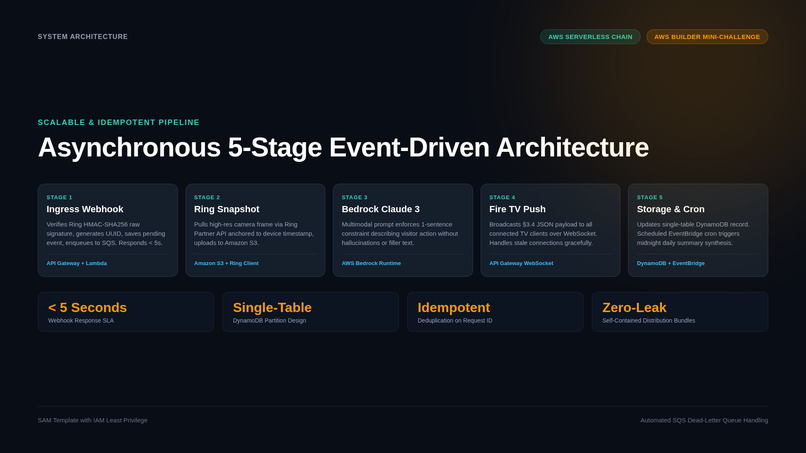Click the System Architecture header label
This screenshot has height=453, width=806.
pos(83,37)
